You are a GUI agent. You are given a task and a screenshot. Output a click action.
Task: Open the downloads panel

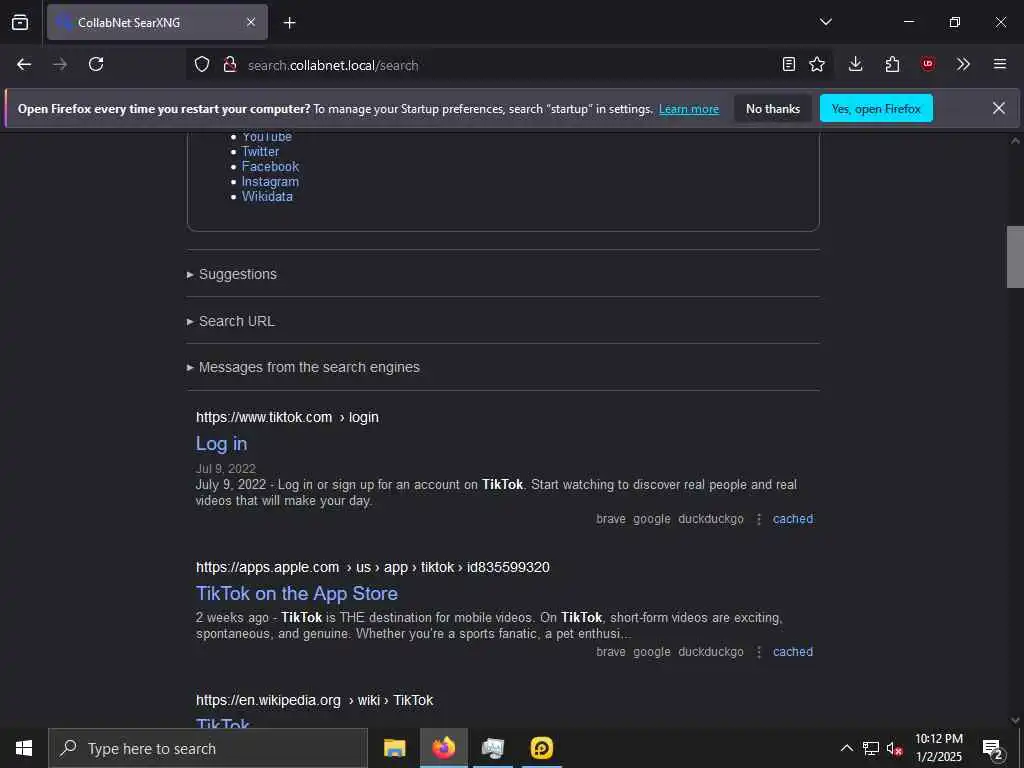pos(856,64)
